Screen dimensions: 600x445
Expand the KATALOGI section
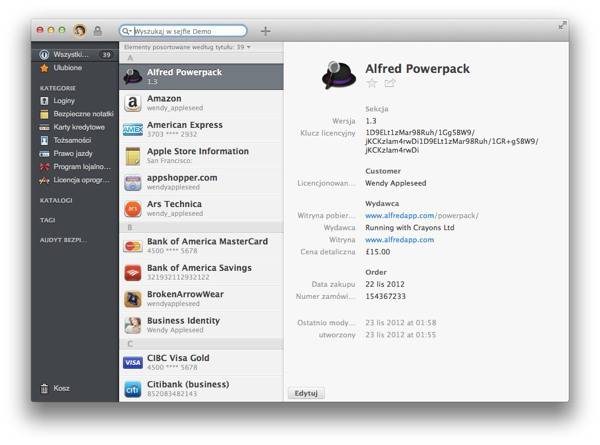pyautogui.click(x=56, y=200)
